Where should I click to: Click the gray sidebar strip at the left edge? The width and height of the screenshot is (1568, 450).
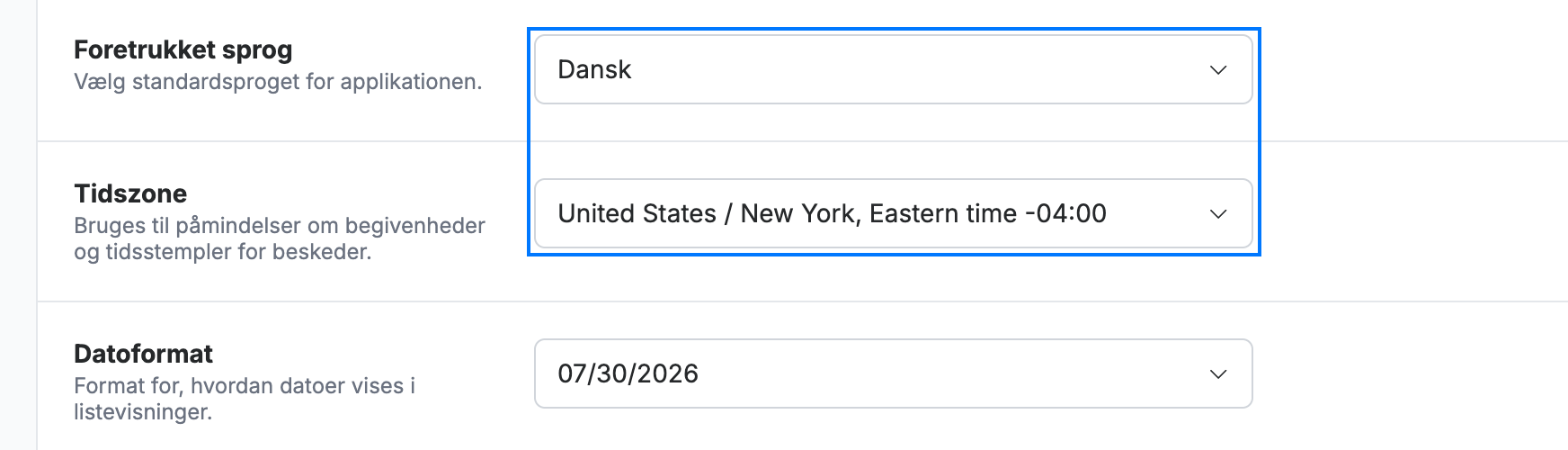tap(18, 225)
